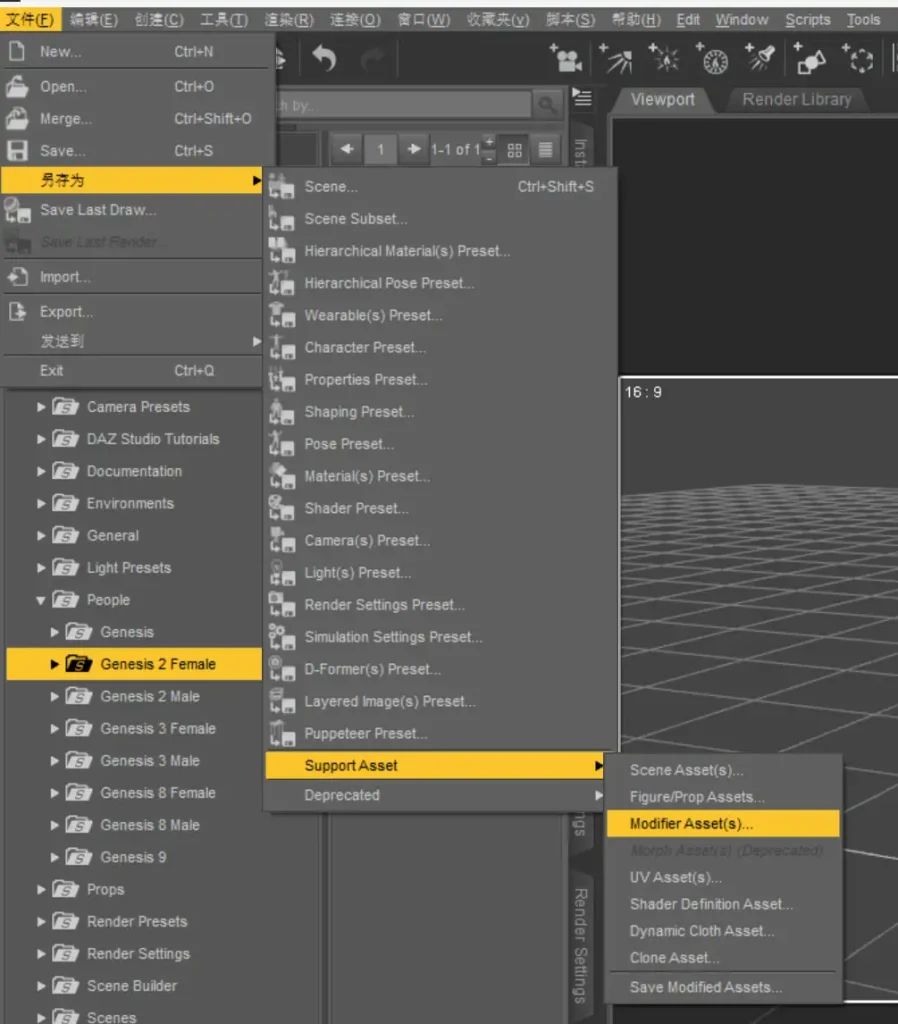The width and height of the screenshot is (898, 1024).
Task: Click the search filter input field
Action: [x=405, y=104]
